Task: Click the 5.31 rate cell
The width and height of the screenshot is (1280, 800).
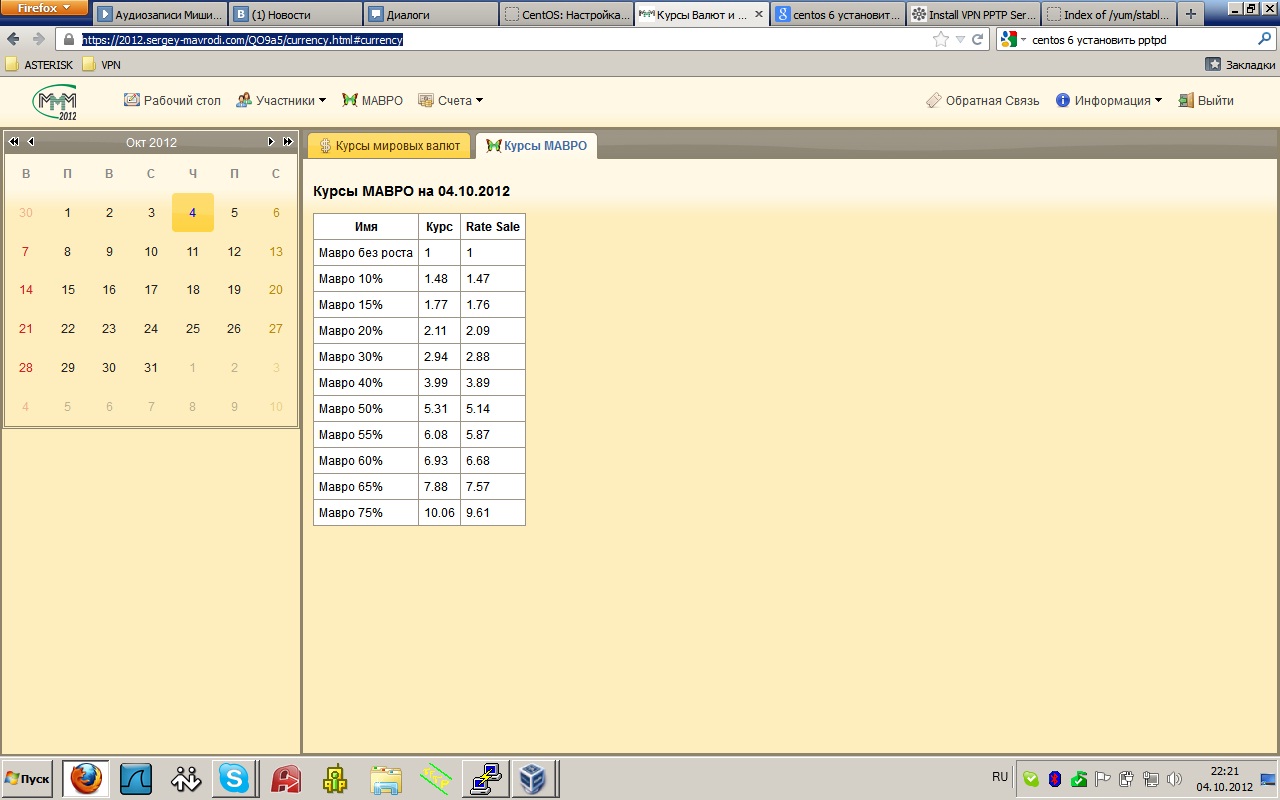Action: pos(440,409)
